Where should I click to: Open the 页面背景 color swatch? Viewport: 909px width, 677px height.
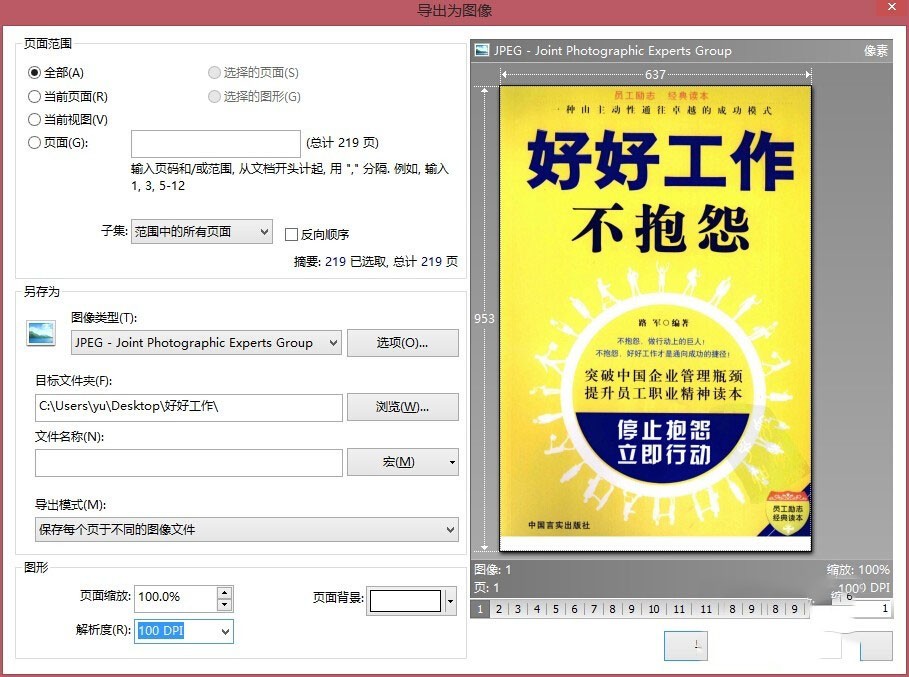coord(405,600)
